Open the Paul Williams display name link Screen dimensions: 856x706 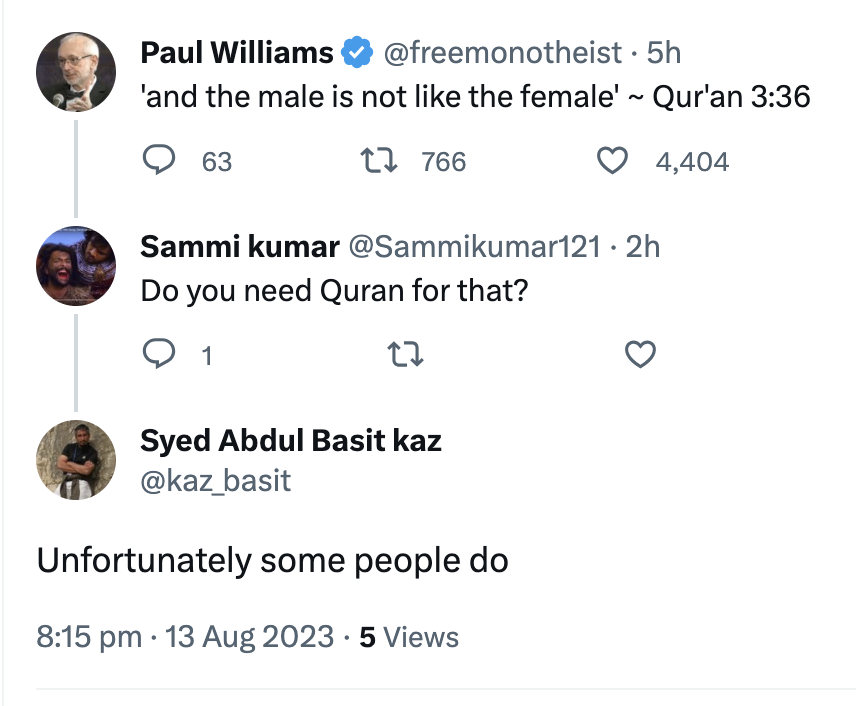(236, 53)
